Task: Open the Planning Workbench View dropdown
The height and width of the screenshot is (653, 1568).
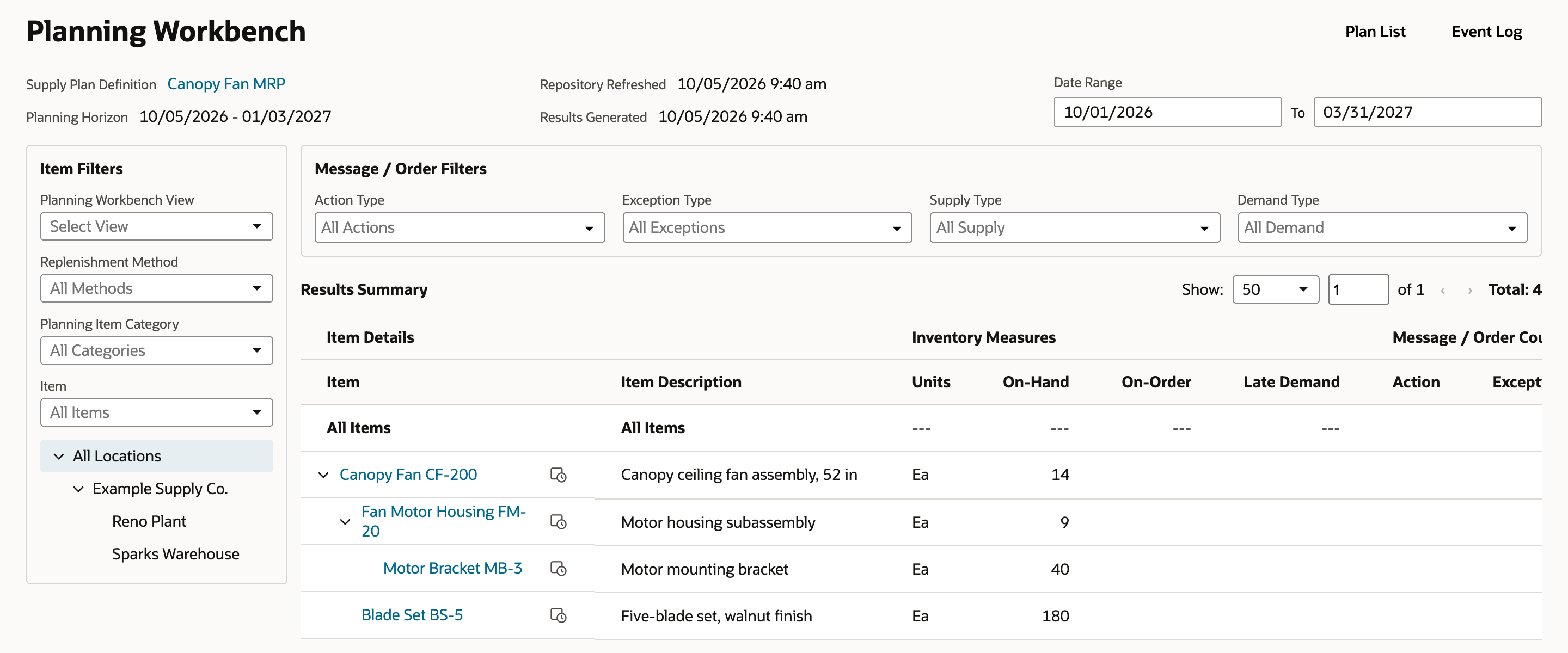Action: click(x=156, y=226)
